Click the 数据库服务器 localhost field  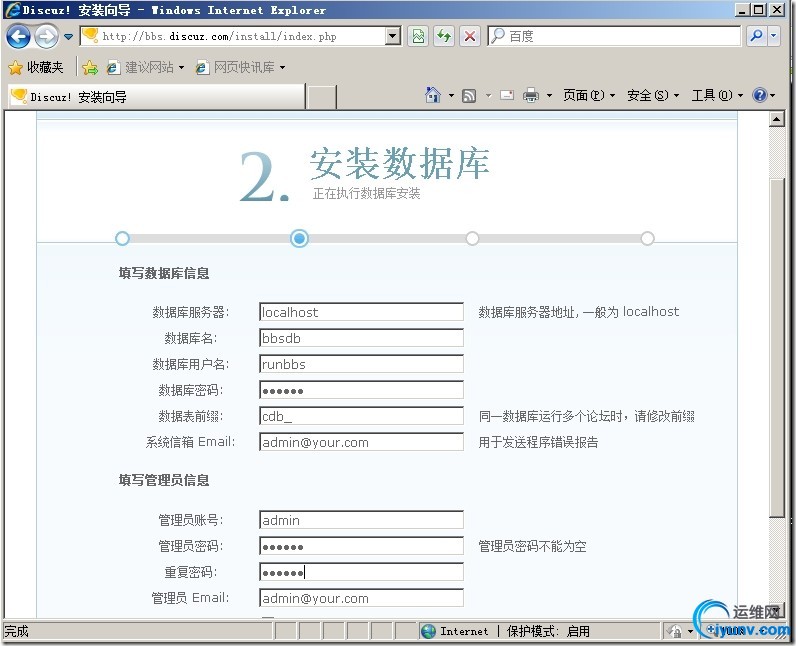[x=361, y=312]
